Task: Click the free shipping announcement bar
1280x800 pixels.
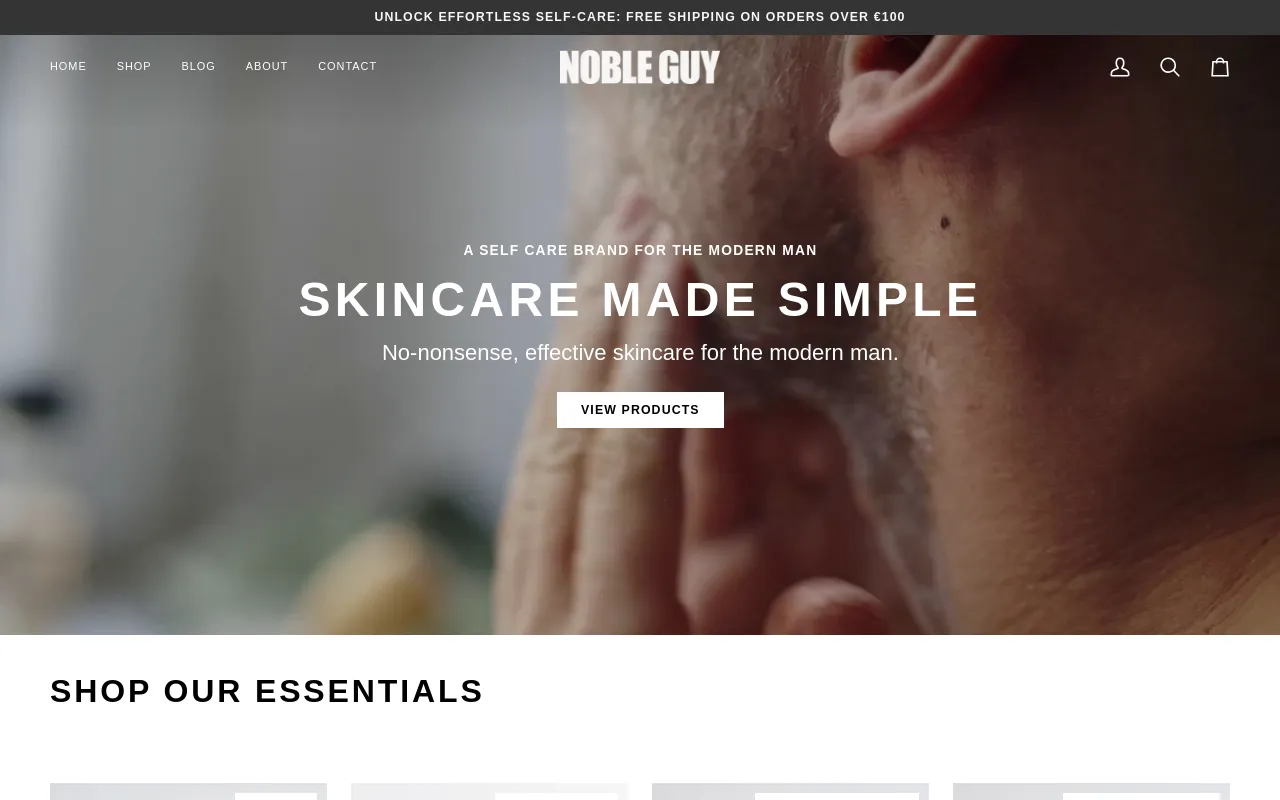Action: click(x=640, y=17)
